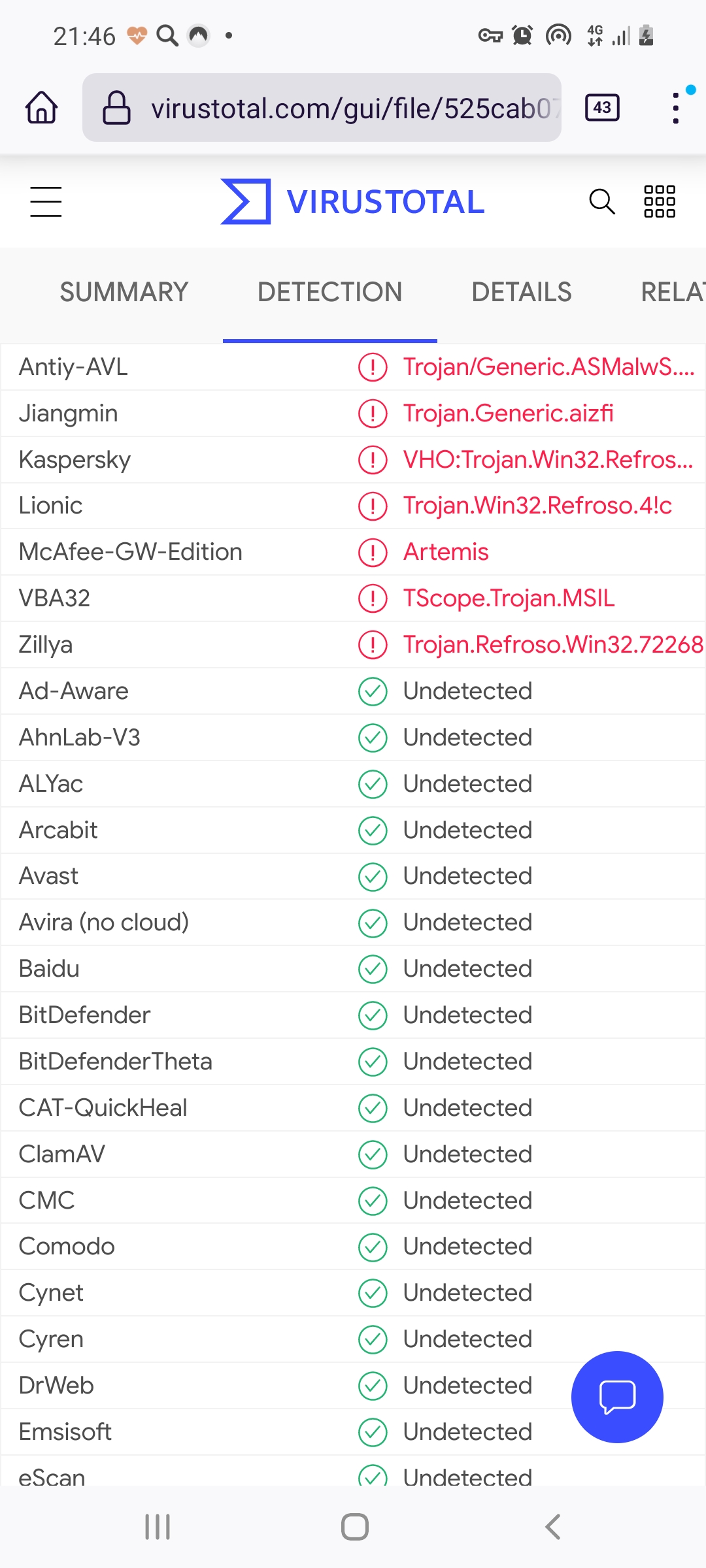The height and width of the screenshot is (1568, 706).
Task: Tap the Antiy-AVL red warning icon
Action: tap(373, 367)
